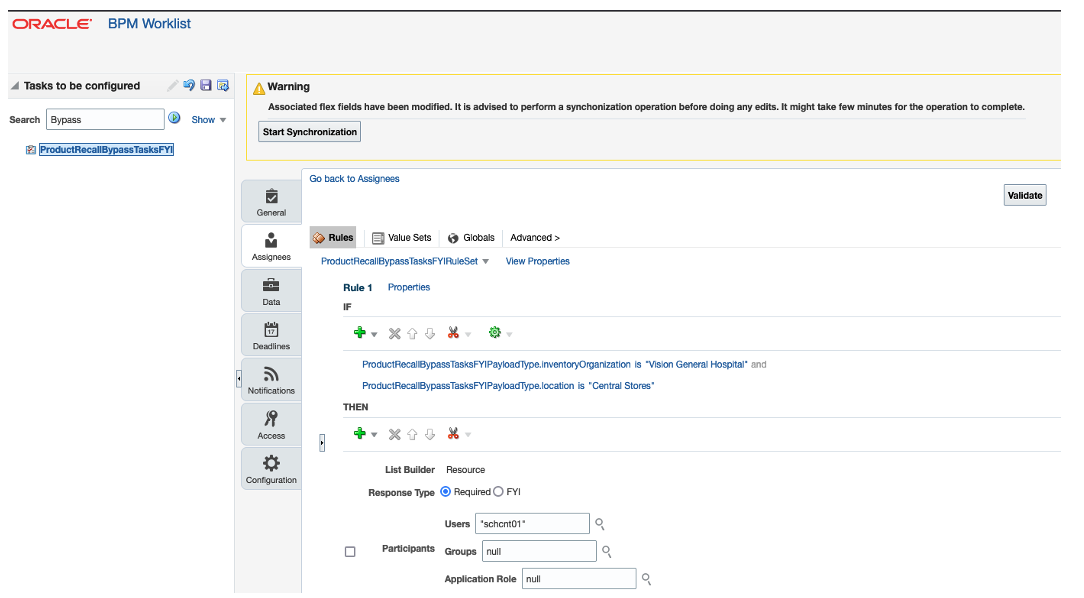The image size is (1084, 598).
Task: Click the Properties link beside Rule 1
Action: click(409, 287)
